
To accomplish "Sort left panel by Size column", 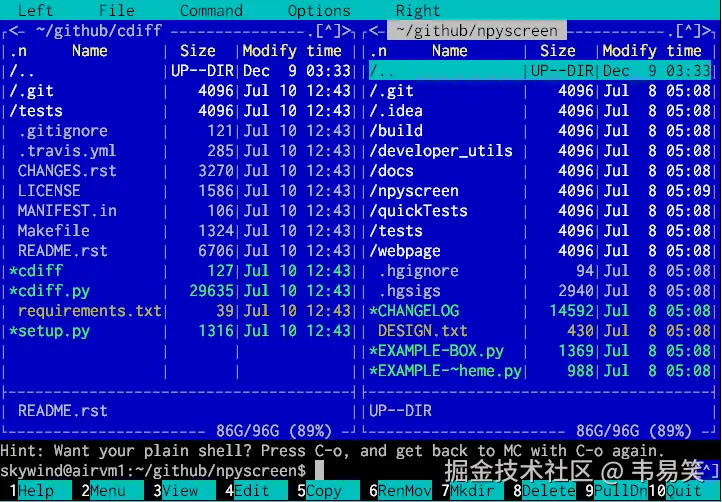I will click(x=198, y=51).
